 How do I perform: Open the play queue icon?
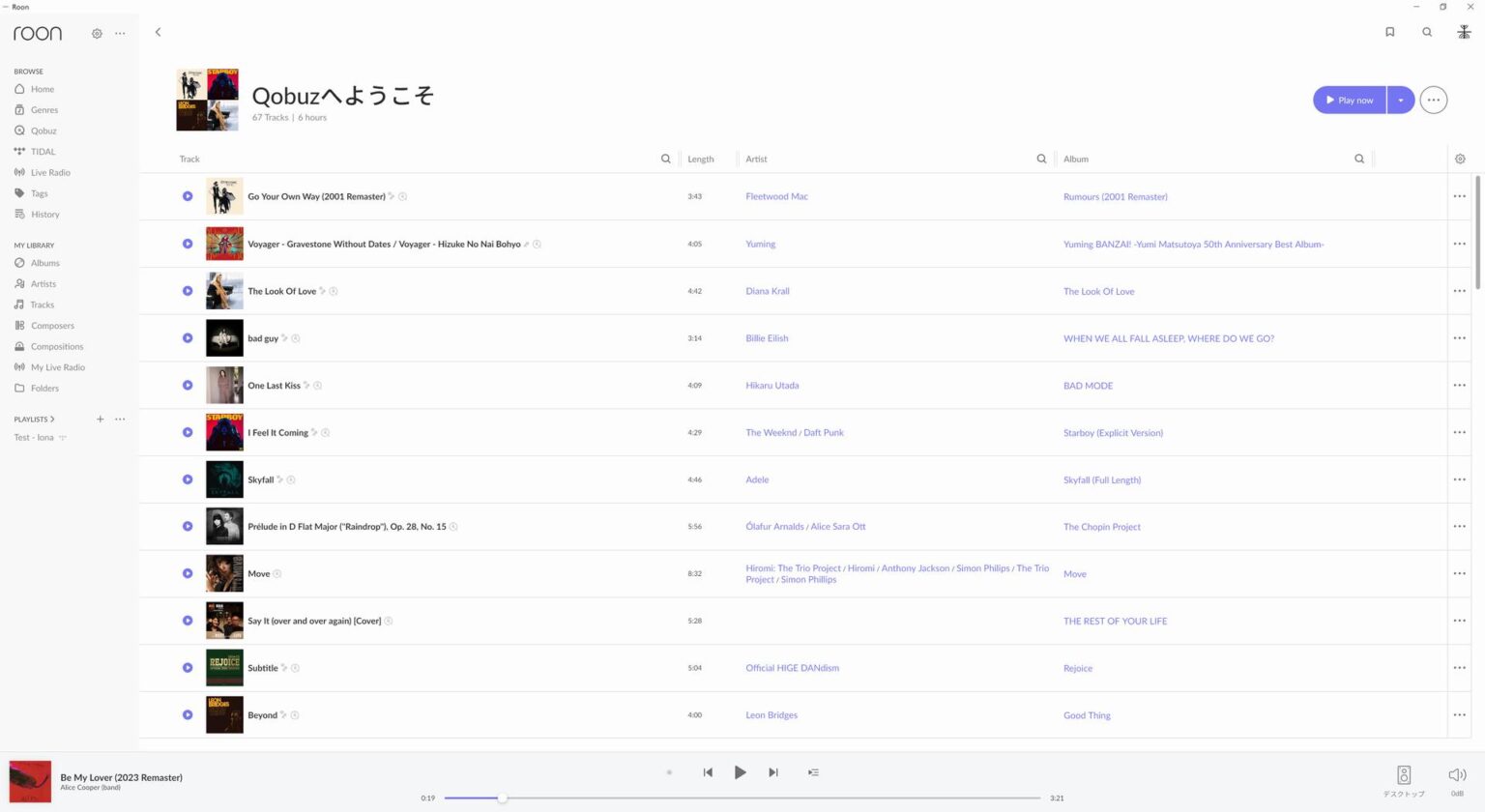(813, 772)
